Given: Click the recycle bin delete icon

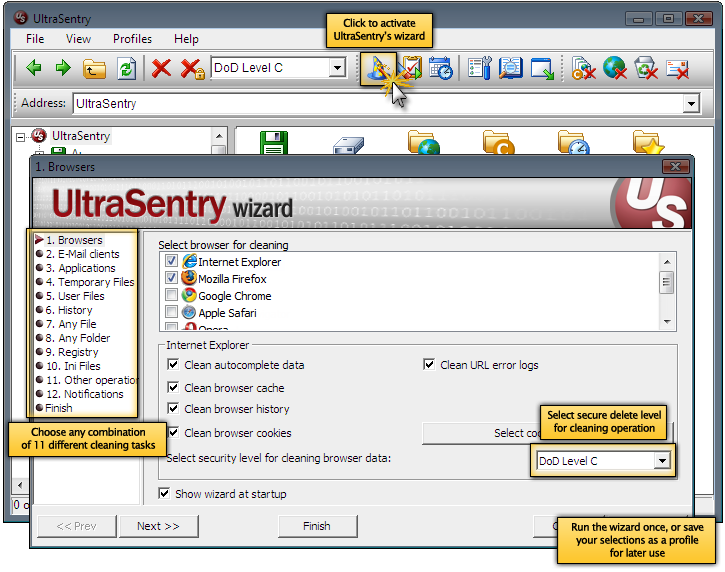Looking at the screenshot, I should tap(646, 69).
